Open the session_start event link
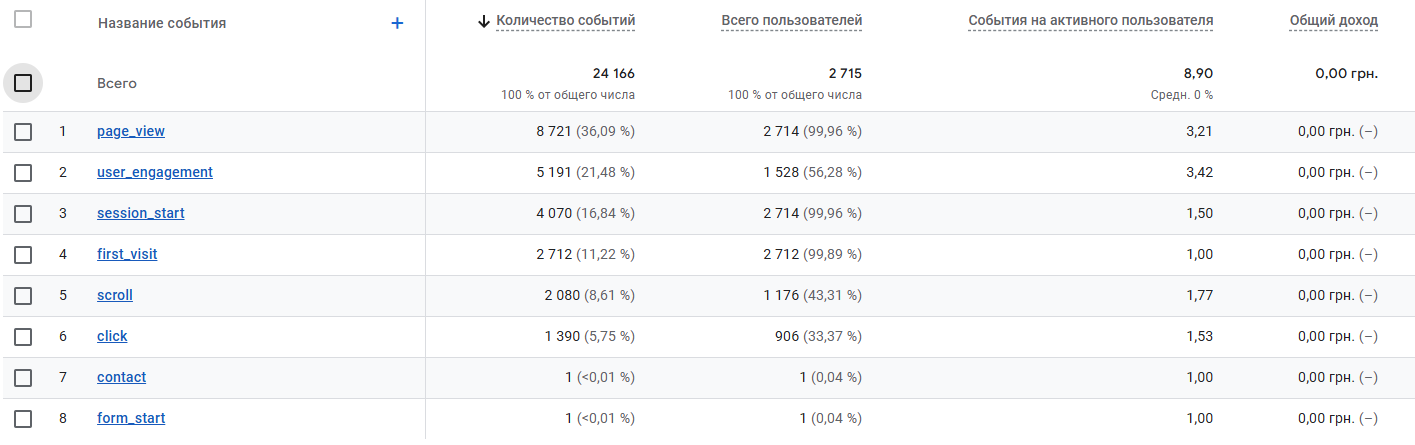This screenshot has width=1415, height=445. coord(141,213)
